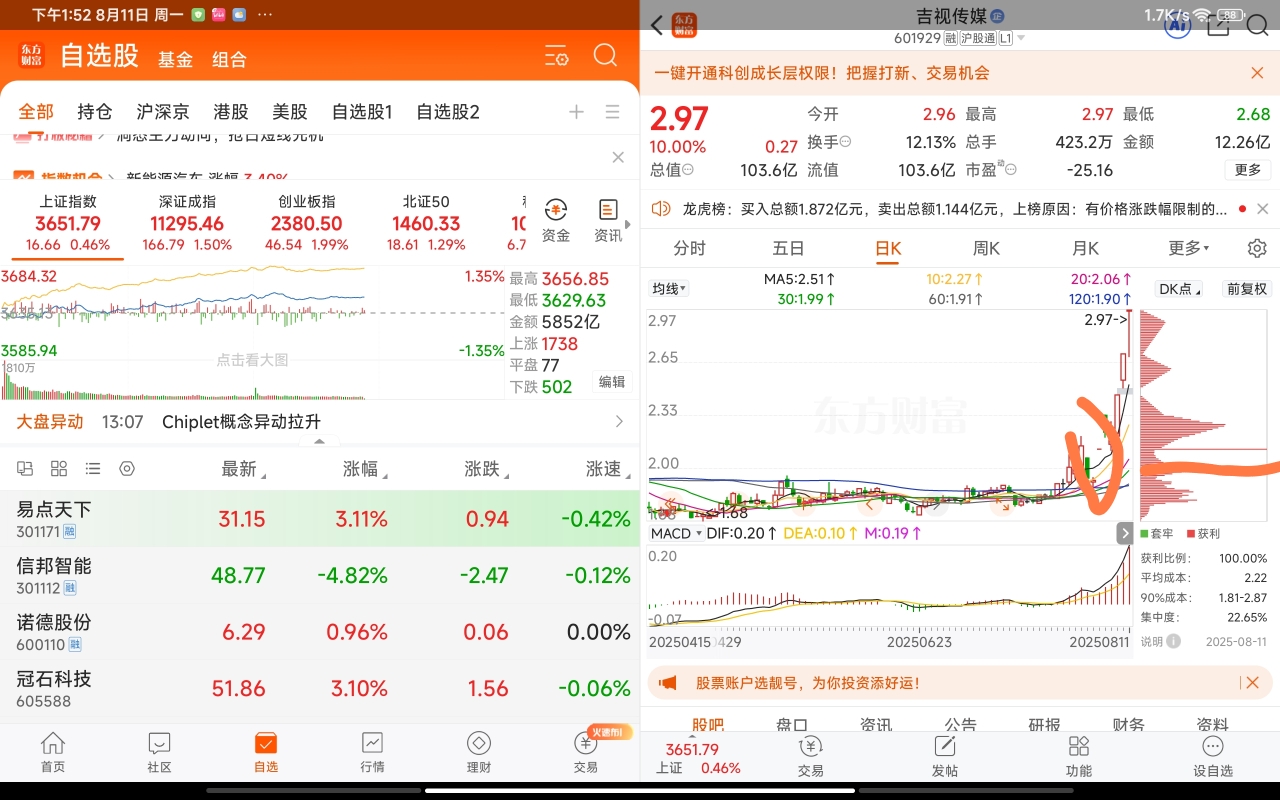Screen dimensions: 1280x800
Task: Sort watchlist by 最新 price column
Action: pyautogui.click(x=243, y=469)
